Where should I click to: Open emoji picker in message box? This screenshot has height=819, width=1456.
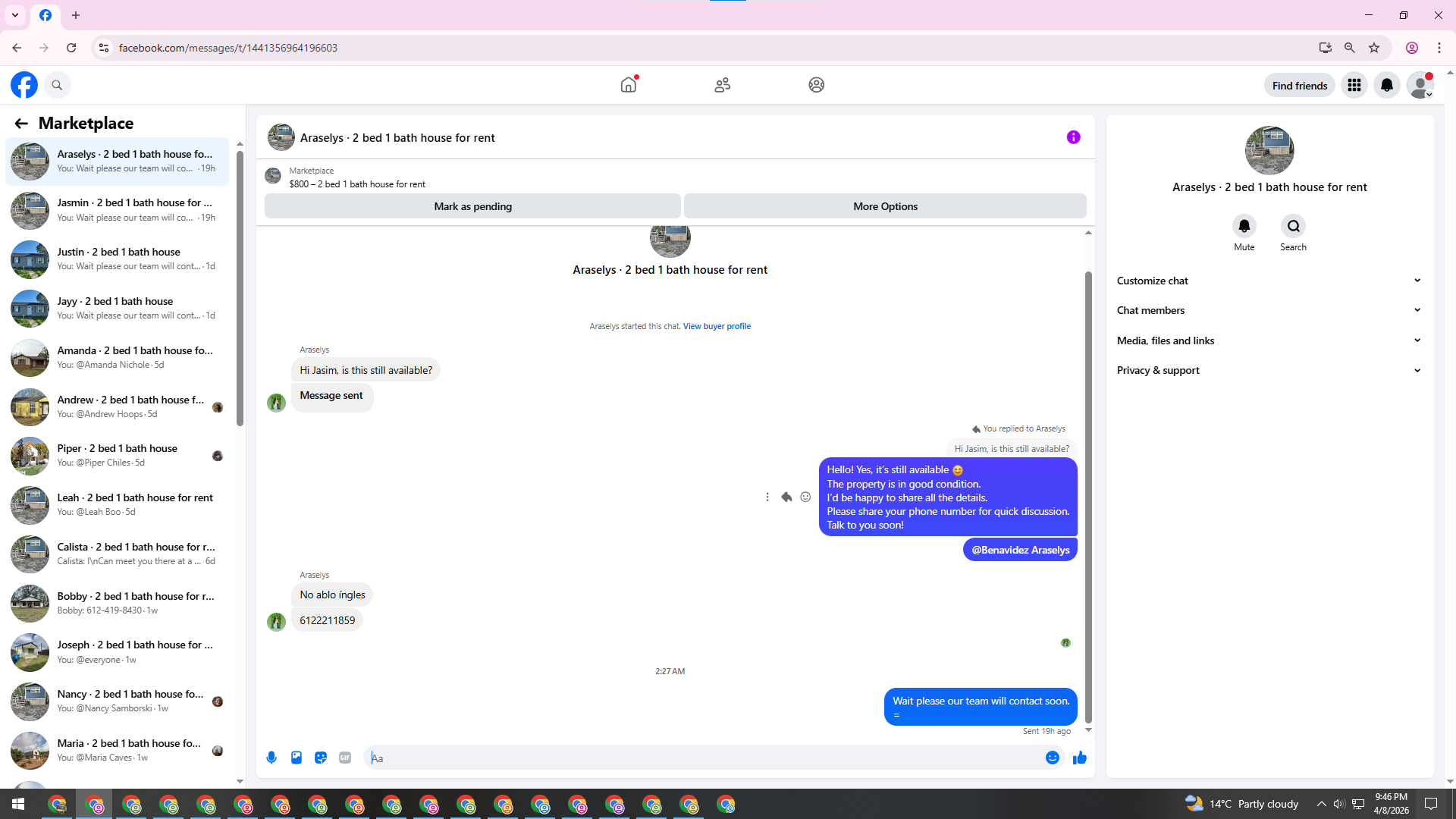pos(1052,758)
